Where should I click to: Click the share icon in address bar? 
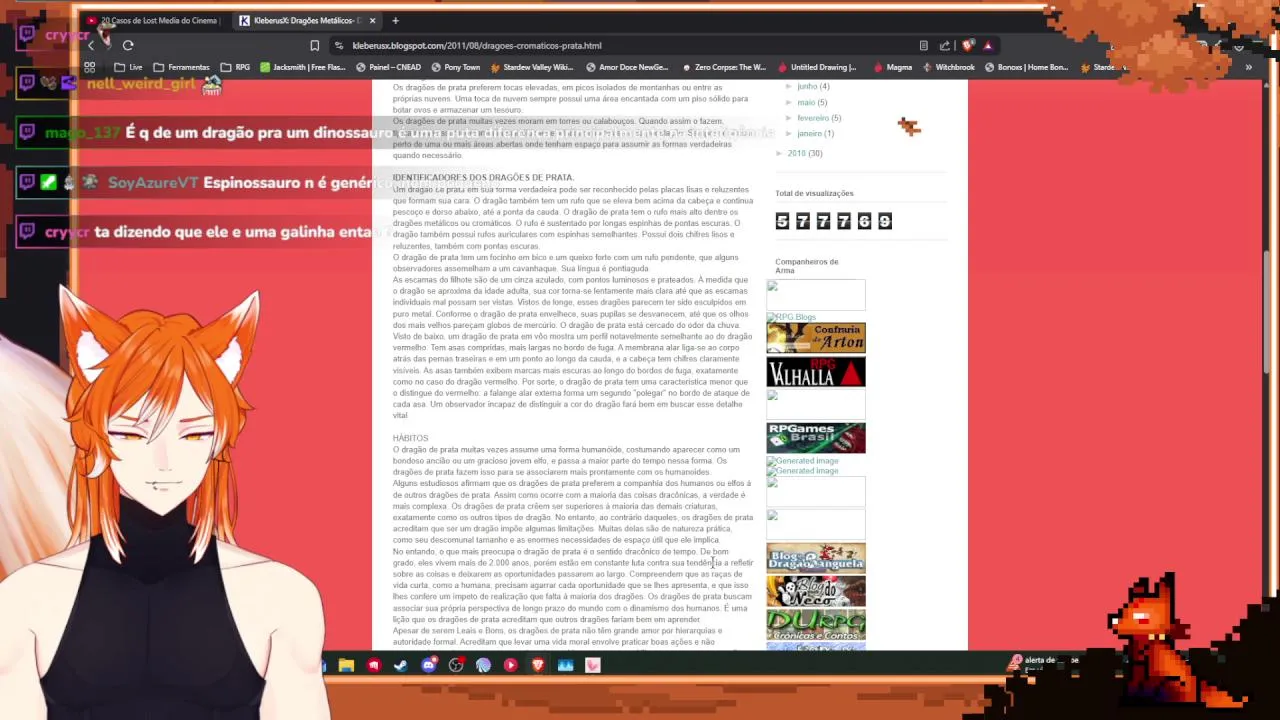(x=944, y=45)
